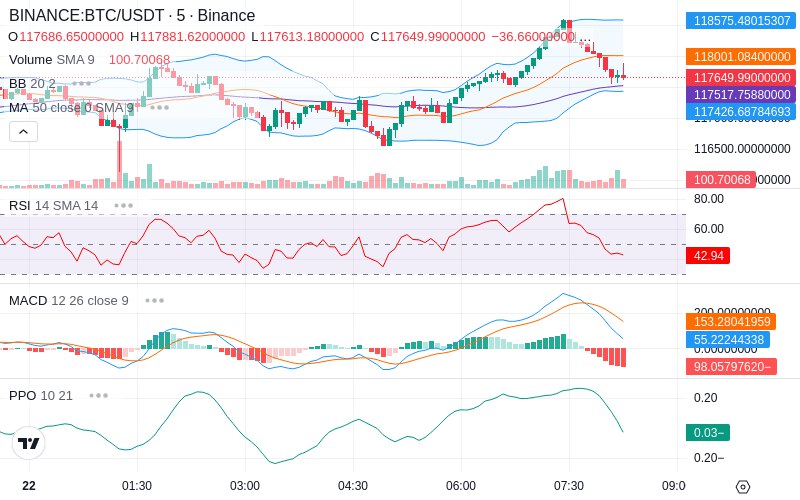This screenshot has width=800, height=500.
Task: Open chart settings gear icon
Action: click(x=743, y=487)
